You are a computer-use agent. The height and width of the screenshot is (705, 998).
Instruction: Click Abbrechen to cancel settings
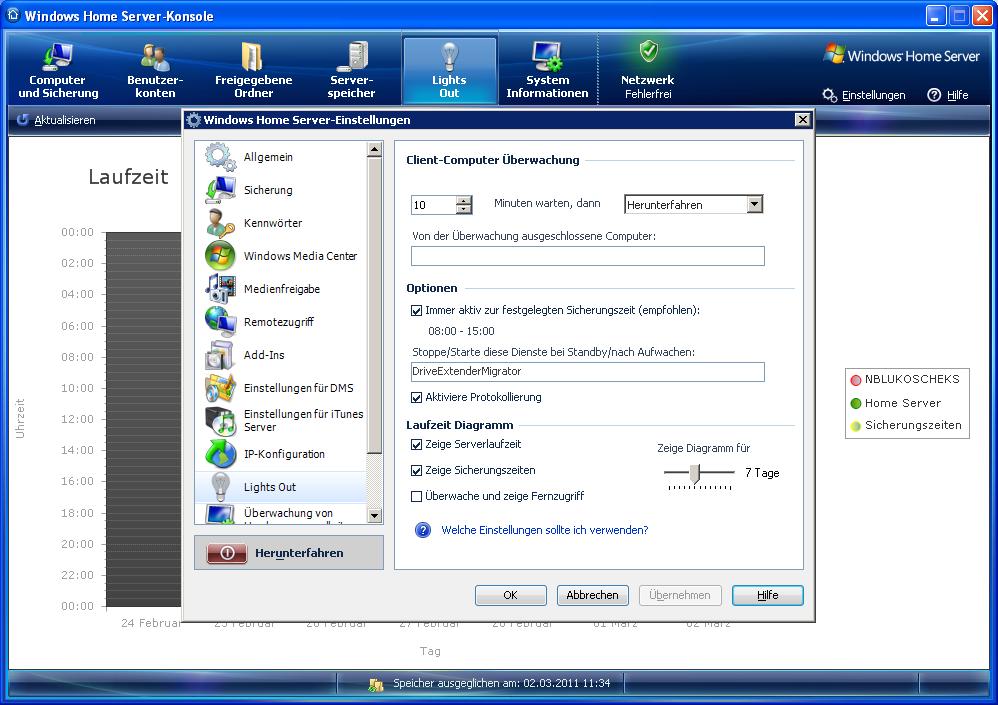pyautogui.click(x=593, y=596)
